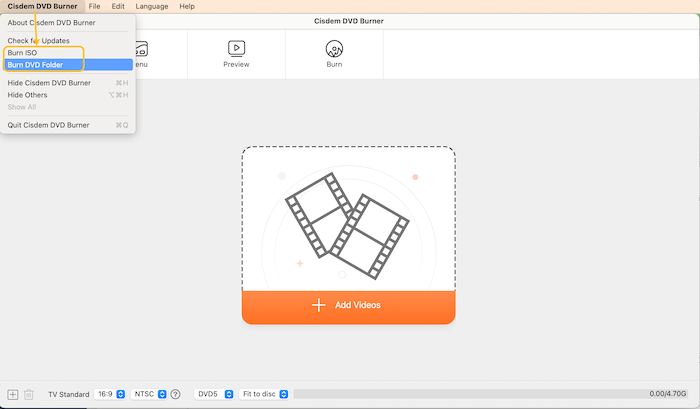Open the Cisdem DVD Burner app menu
Screen dimensions: 700x409
(42, 6)
